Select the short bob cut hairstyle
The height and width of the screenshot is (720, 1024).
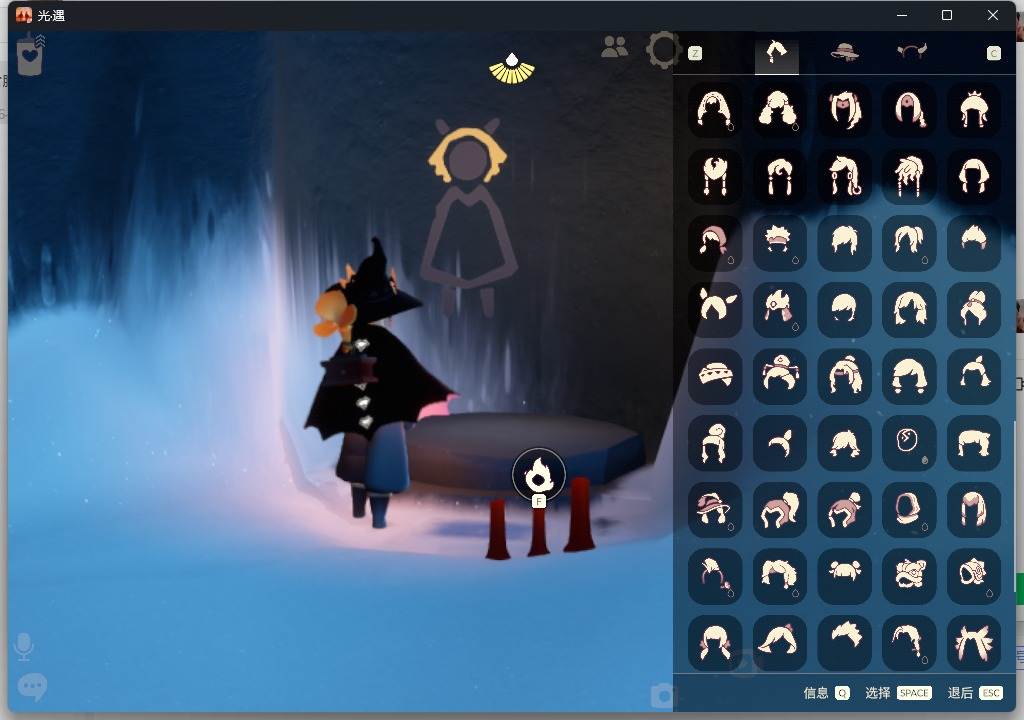click(844, 310)
